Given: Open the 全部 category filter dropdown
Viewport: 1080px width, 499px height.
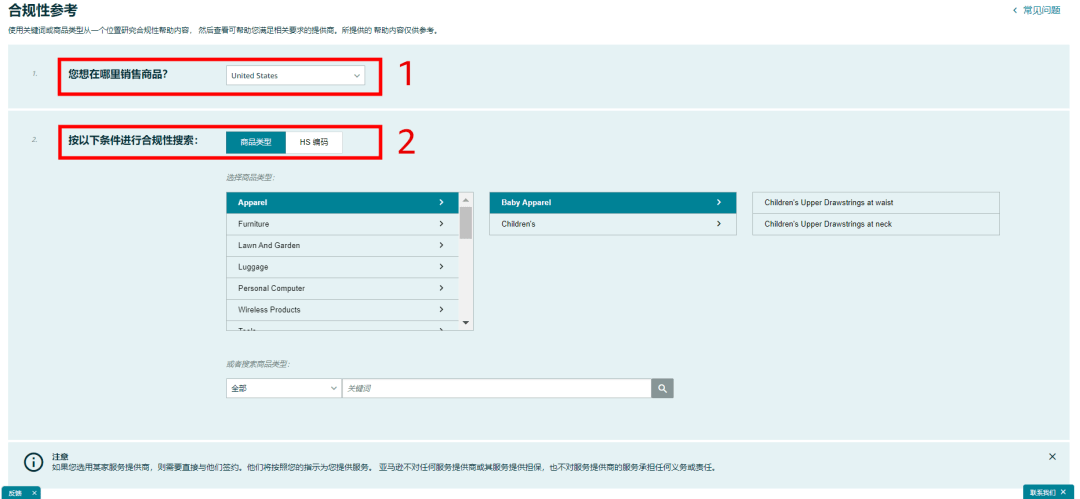Looking at the screenshot, I should (283, 388).
